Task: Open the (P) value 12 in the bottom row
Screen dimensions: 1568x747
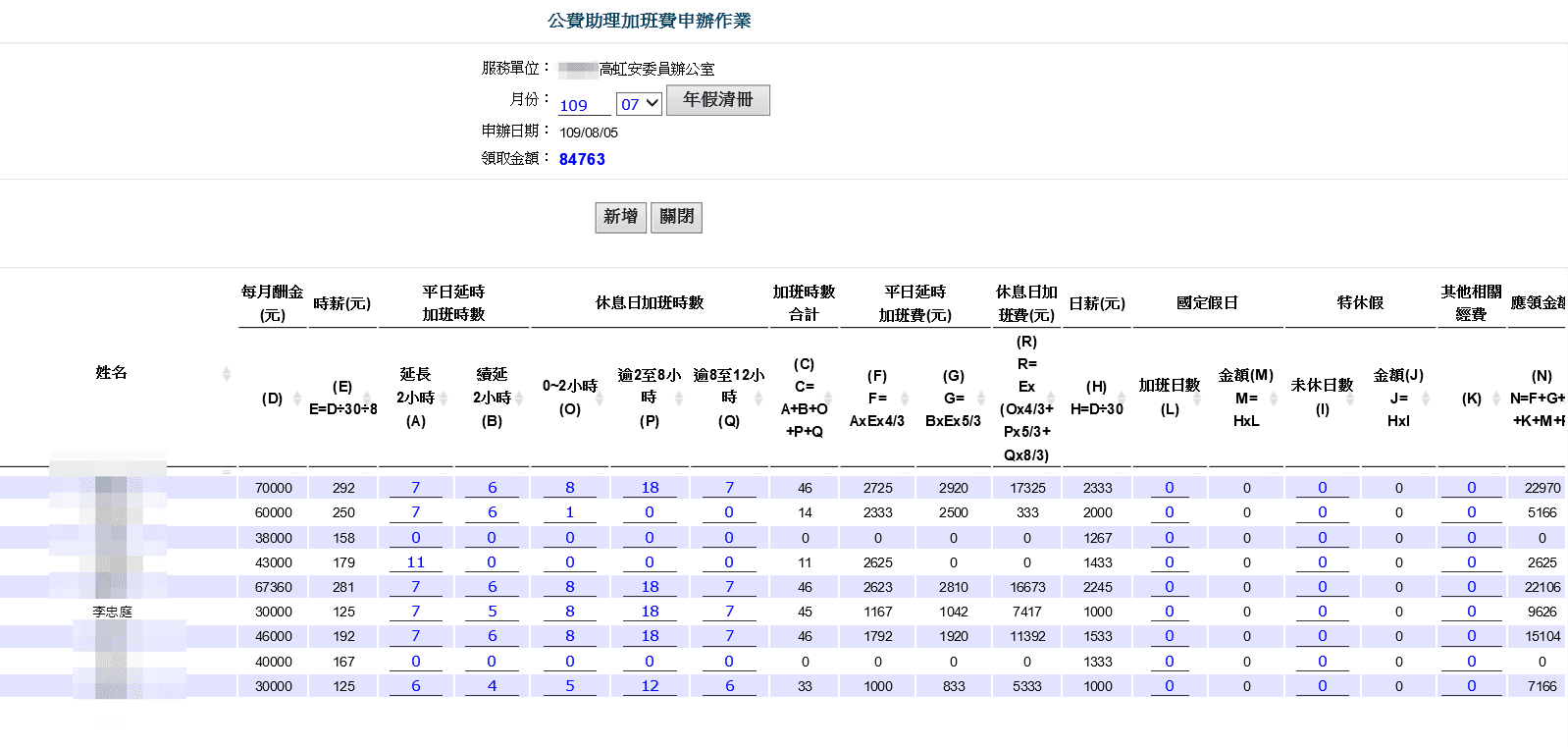Action: (650, 686)
